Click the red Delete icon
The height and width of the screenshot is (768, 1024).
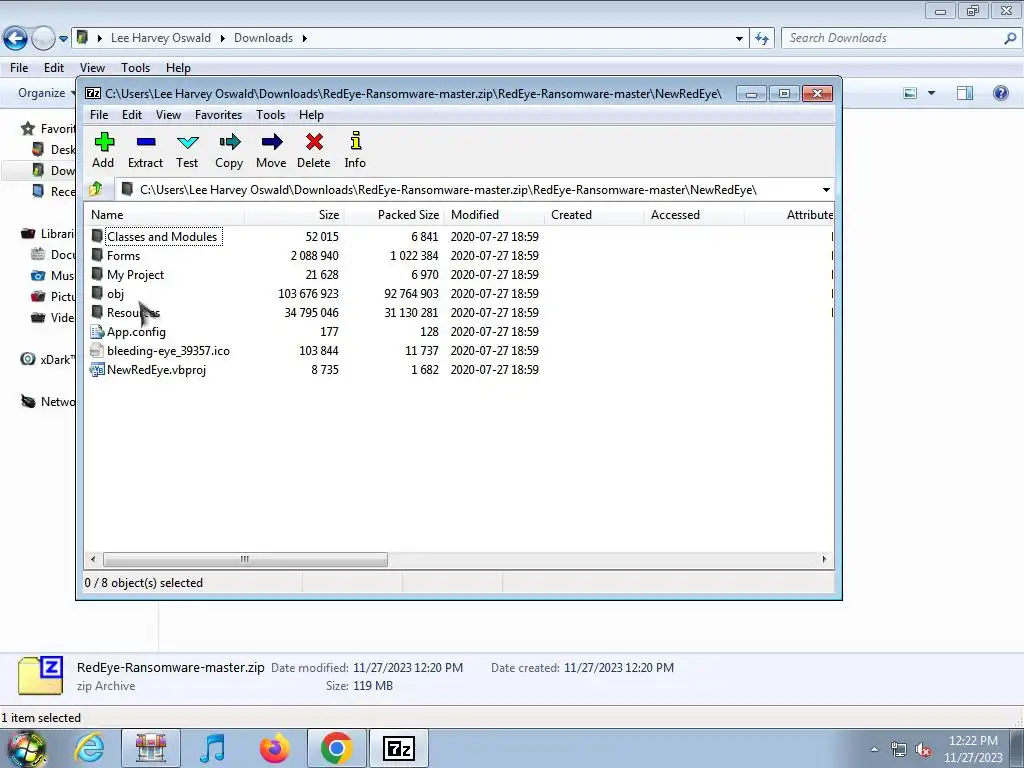coord(314,142)
